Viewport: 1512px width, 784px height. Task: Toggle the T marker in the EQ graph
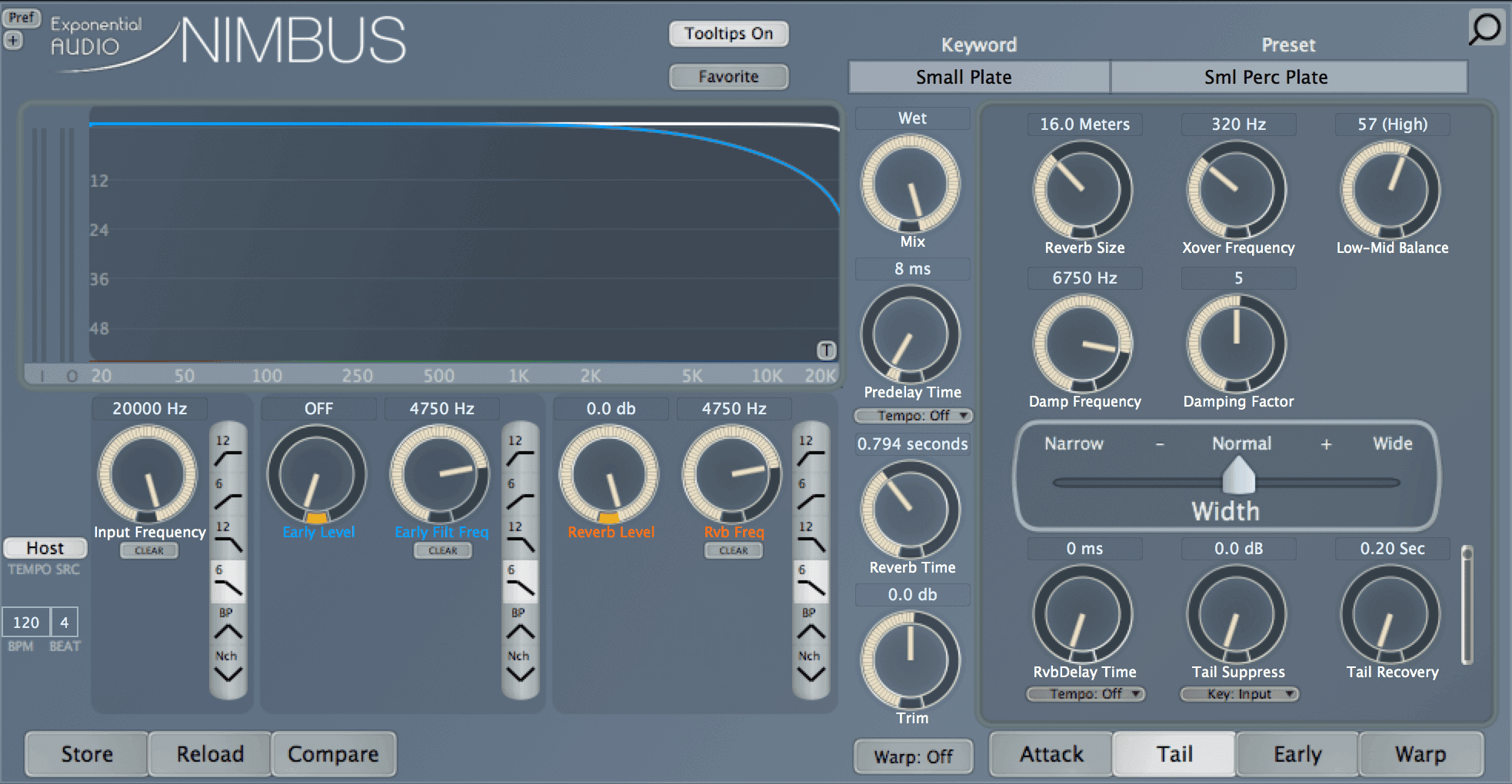click(x=826, y=350)
